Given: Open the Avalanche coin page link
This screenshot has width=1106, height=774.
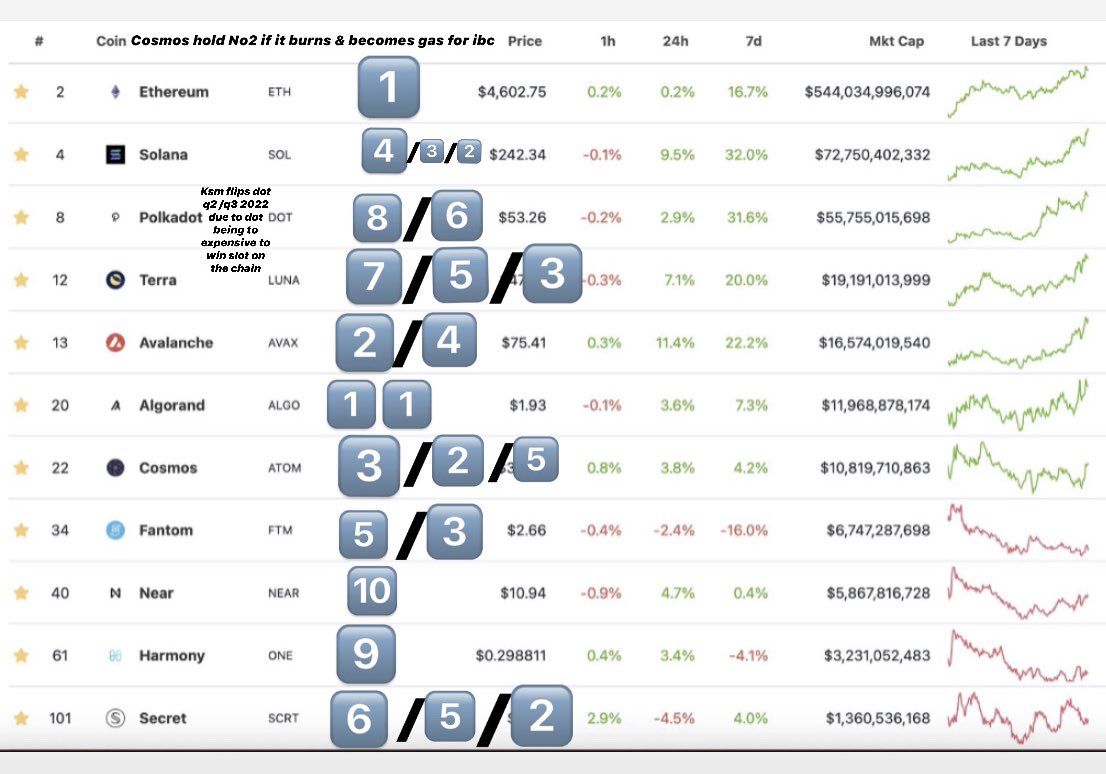Looking at the screenshot, I should tap(176, 343).
